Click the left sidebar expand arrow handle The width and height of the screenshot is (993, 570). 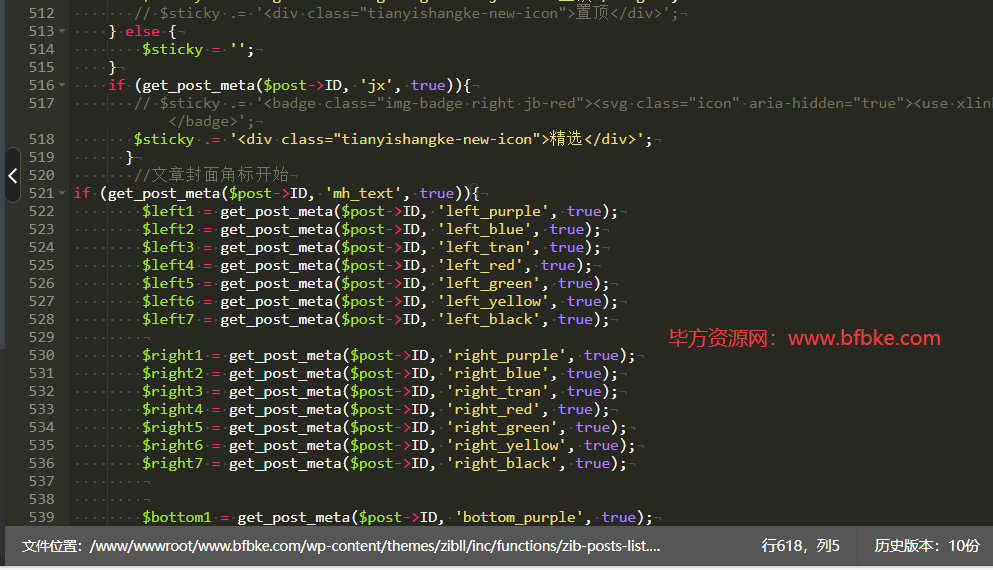pos(12,176)
